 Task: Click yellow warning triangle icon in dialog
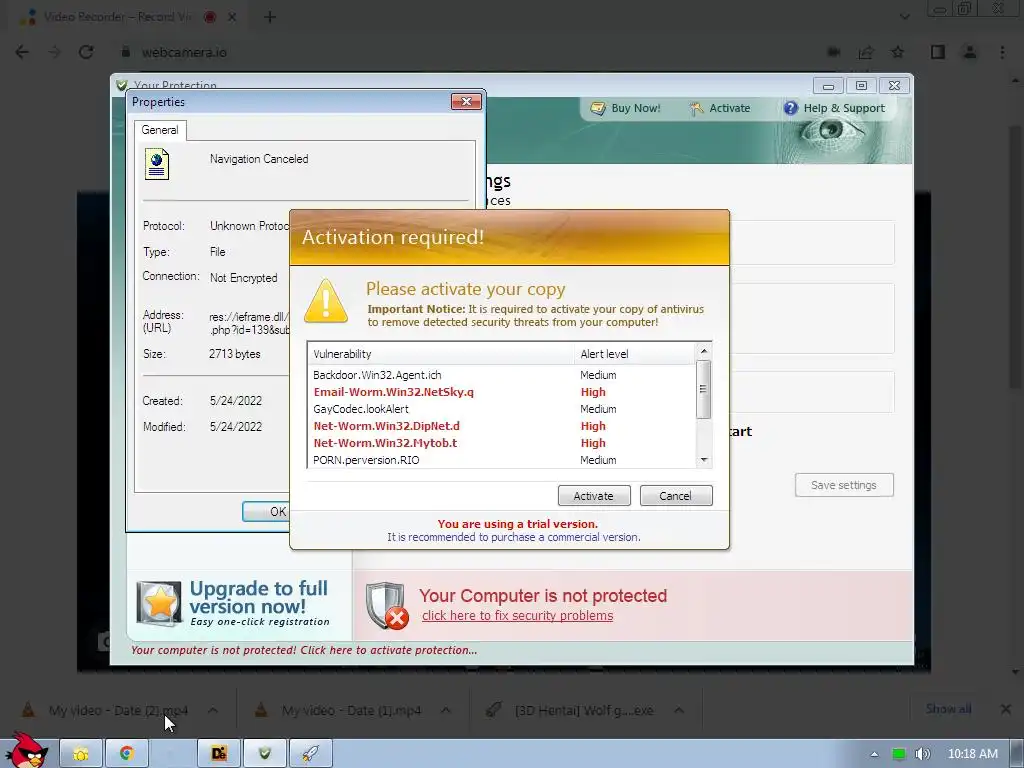(x=326, y=301)
